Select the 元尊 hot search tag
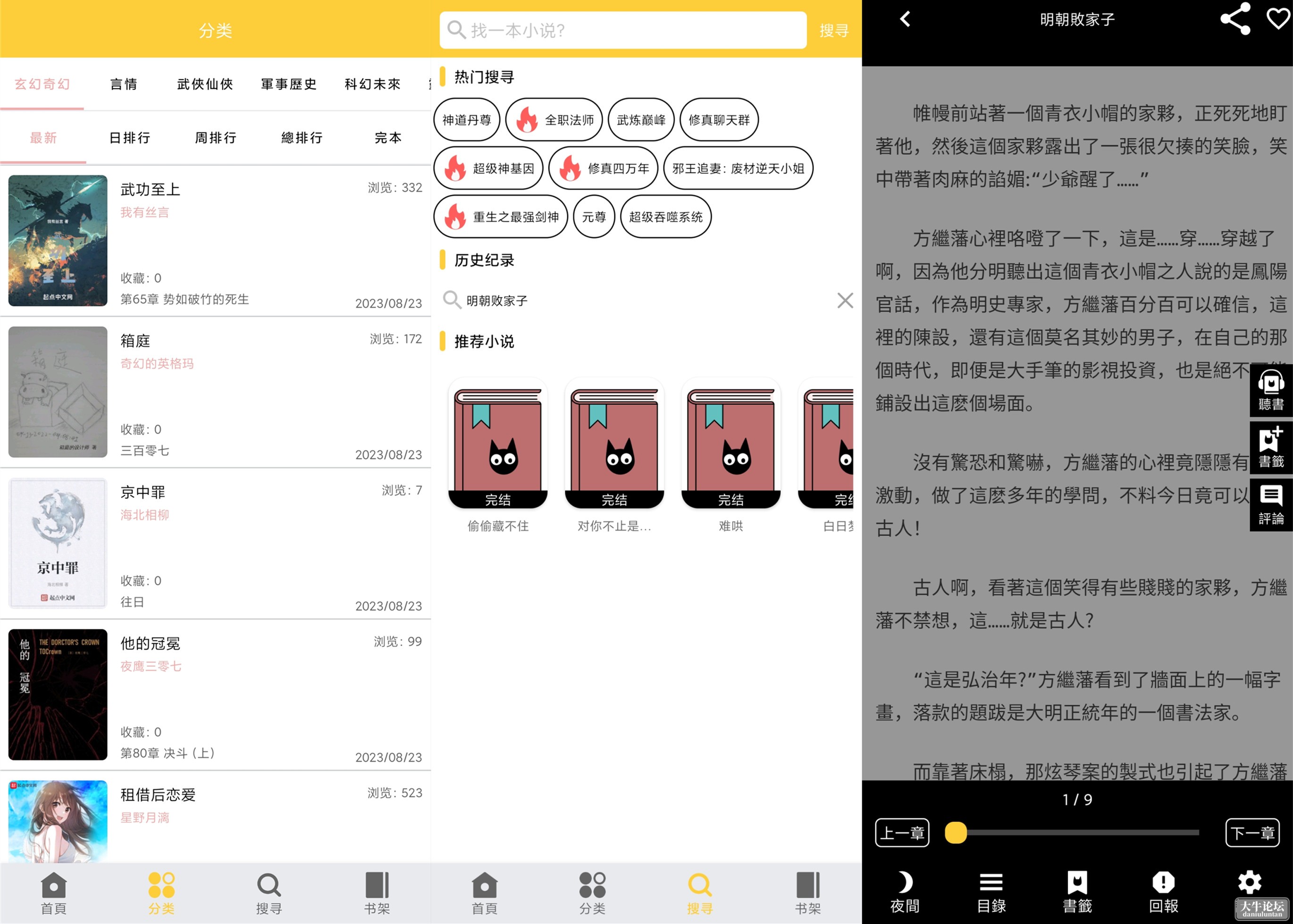1293x924 pixels. (x=594, y=217)
